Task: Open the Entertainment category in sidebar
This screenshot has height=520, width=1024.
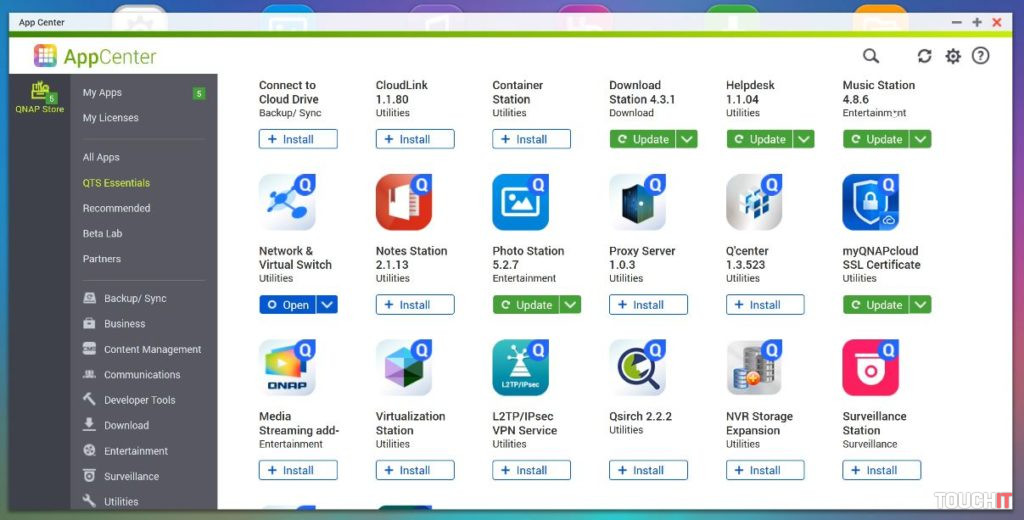Action: [x=136, y=451]
